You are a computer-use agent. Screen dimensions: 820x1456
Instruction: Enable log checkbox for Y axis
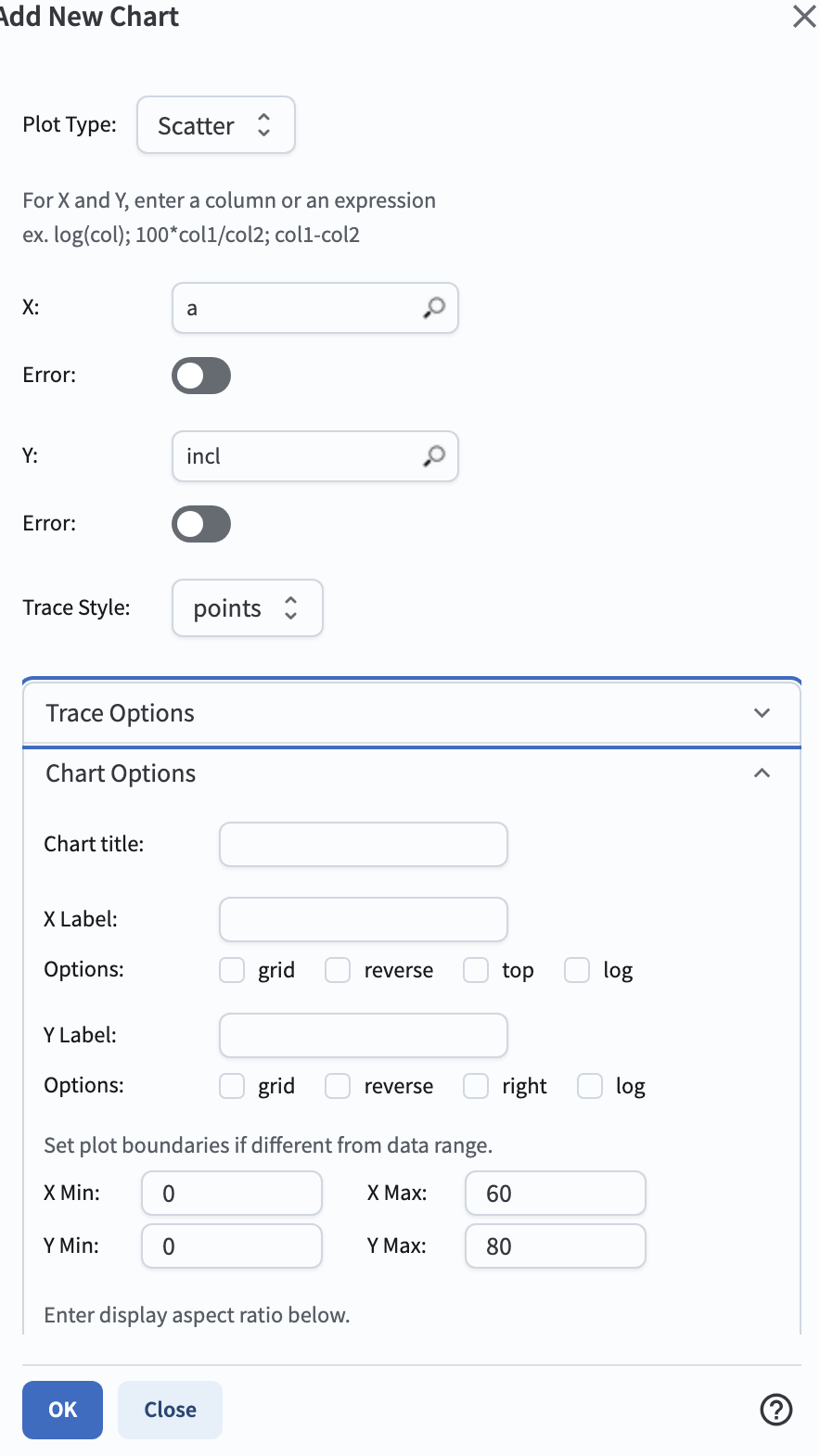590,1086
